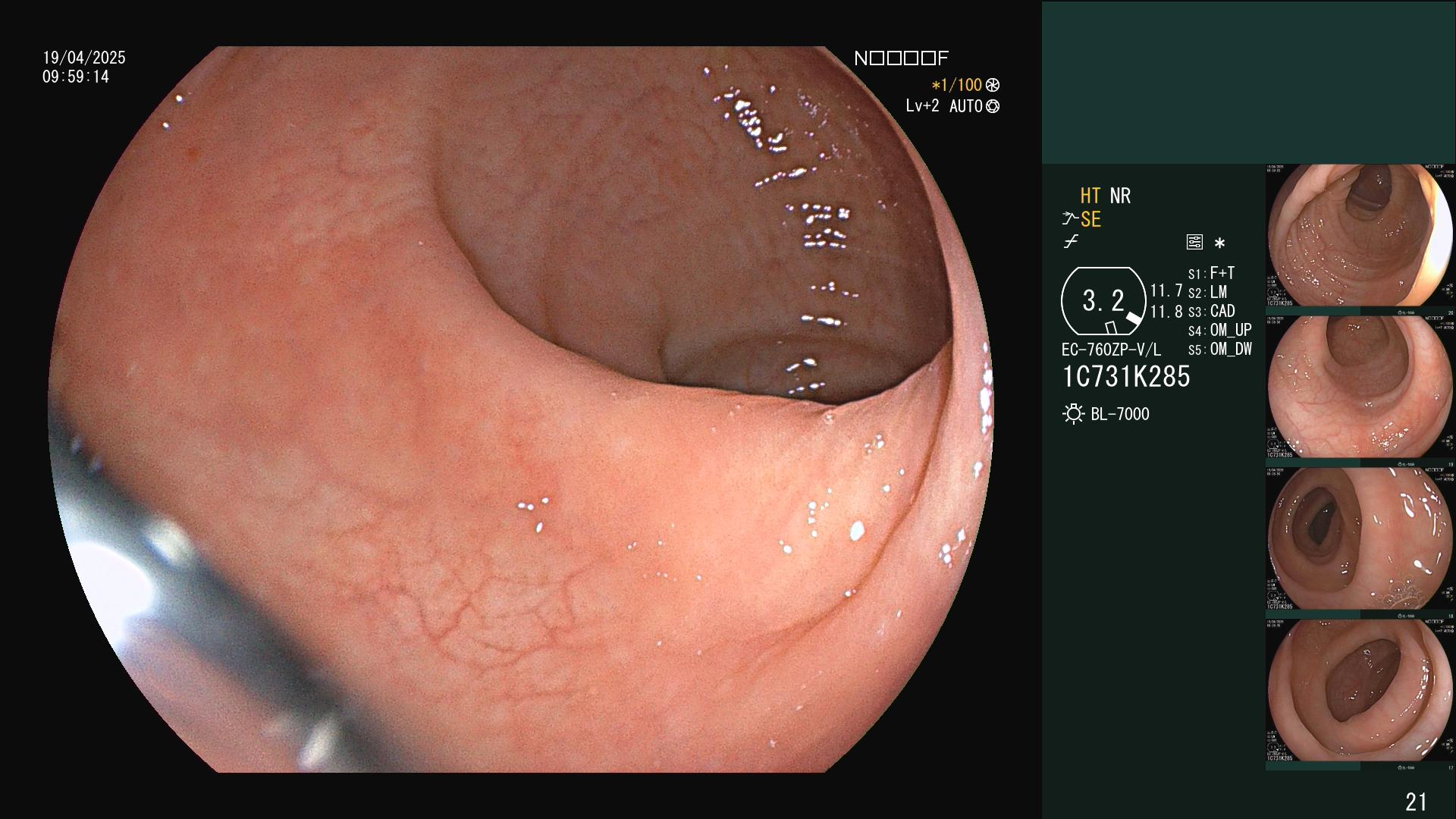Click the iris icon next to AUTO

[x=993, y=107]
